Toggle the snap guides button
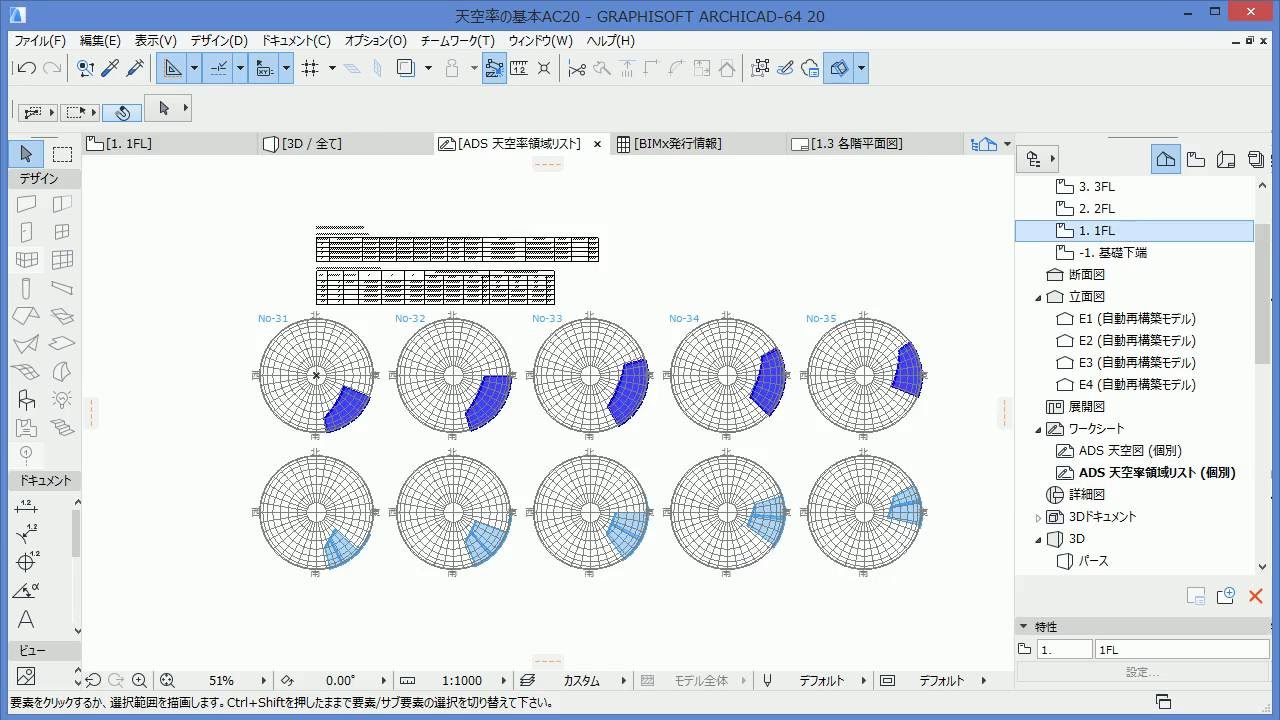The image size is (1280, 720). click(x=219, y=68)
